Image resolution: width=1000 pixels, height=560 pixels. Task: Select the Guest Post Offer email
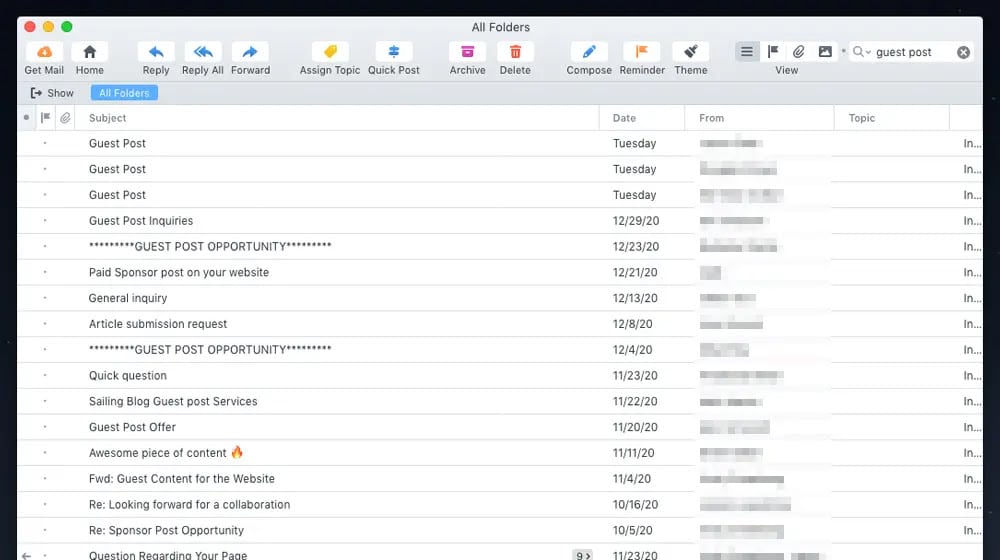click(500, 427)
